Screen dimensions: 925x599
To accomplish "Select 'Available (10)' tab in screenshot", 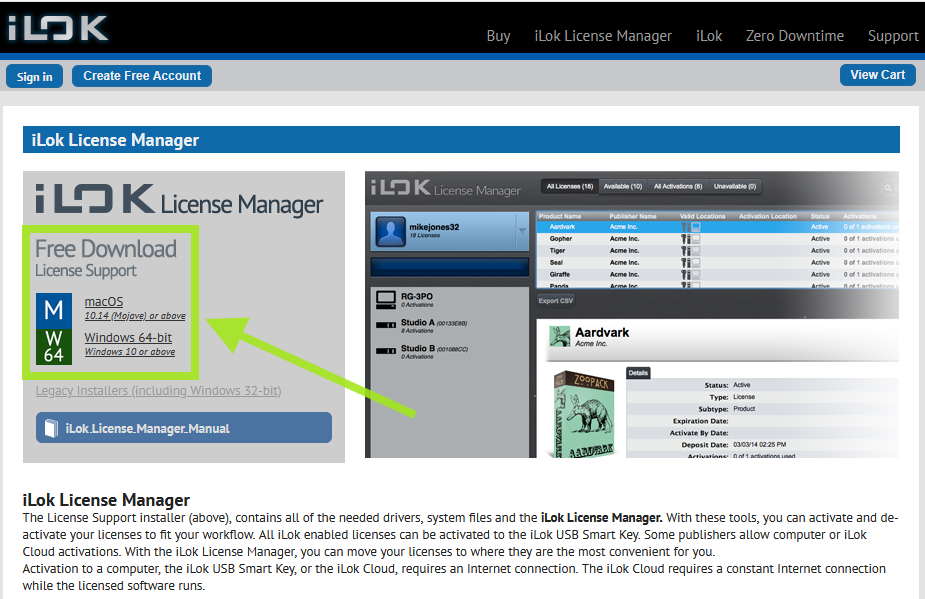I will 623,186.
